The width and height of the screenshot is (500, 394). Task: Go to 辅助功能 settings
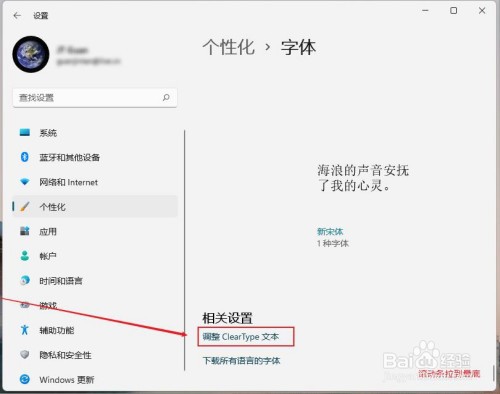click(x=95, y=330)
